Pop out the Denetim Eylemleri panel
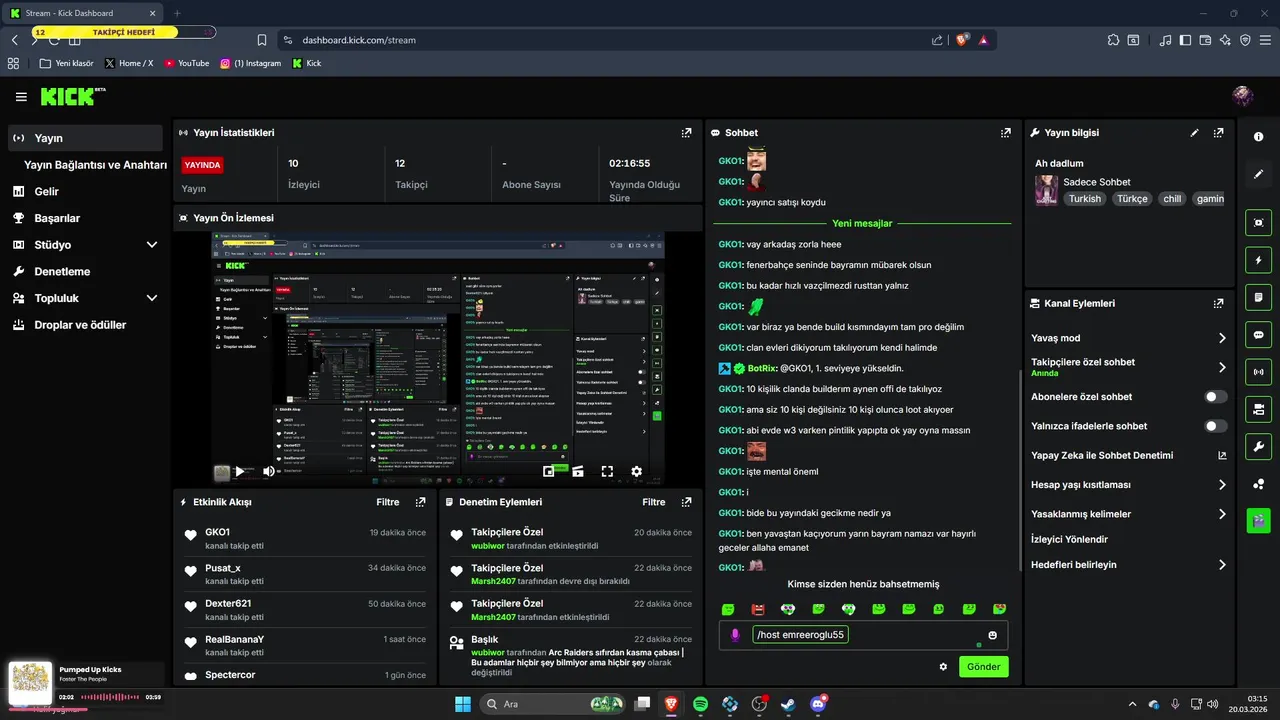Screen dimensions: 1280x720 tap(686, 502)
